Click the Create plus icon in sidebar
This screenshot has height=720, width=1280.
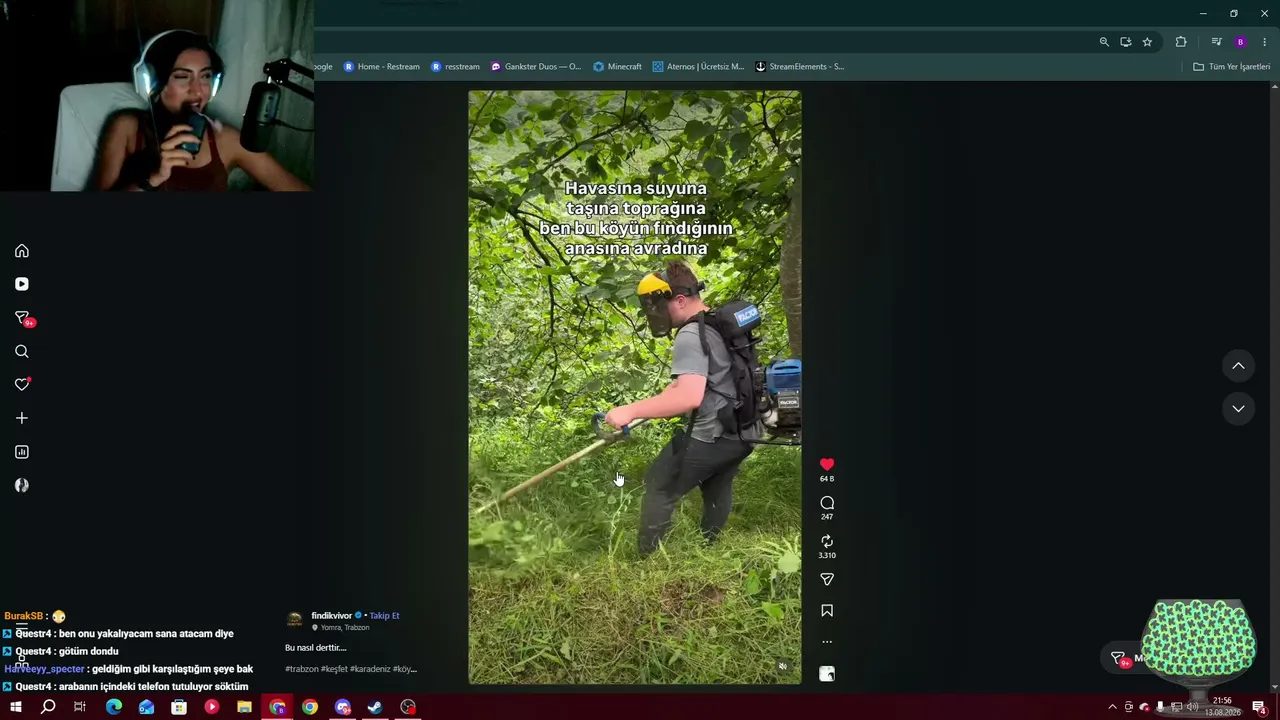point(22,418)
